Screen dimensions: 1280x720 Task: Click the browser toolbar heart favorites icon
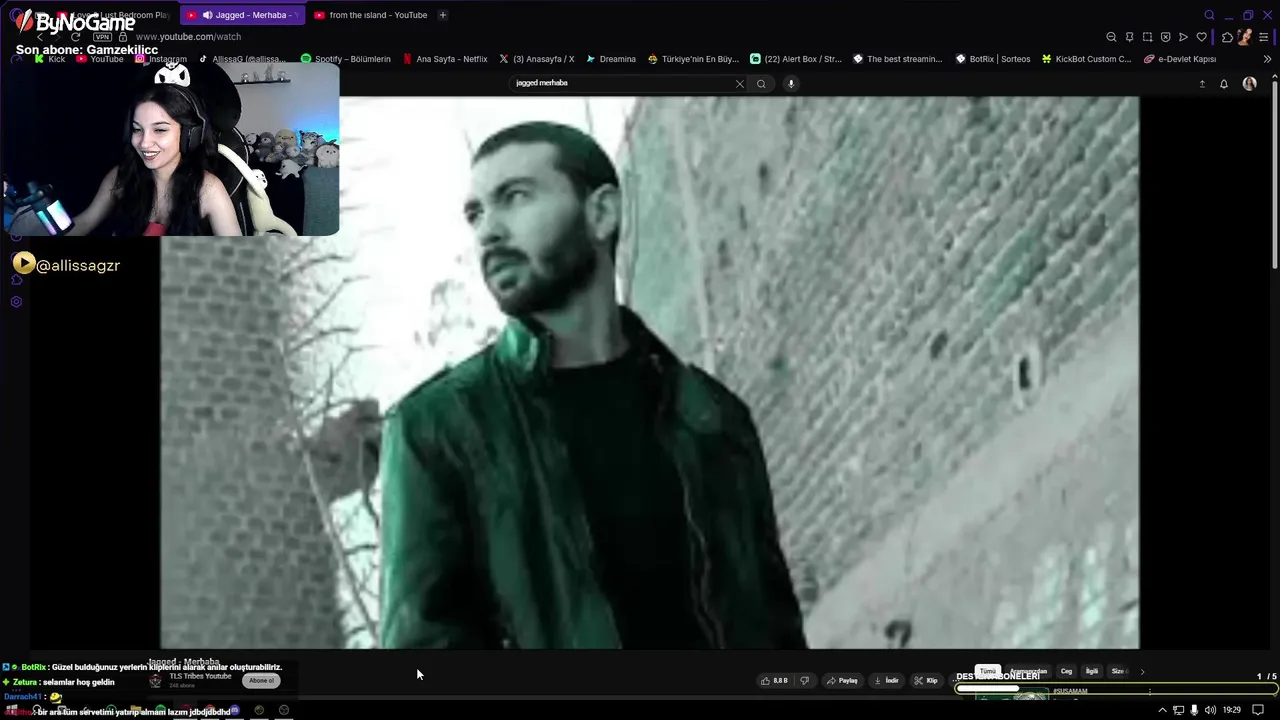pyautogui.click(x=1201, y=37)
